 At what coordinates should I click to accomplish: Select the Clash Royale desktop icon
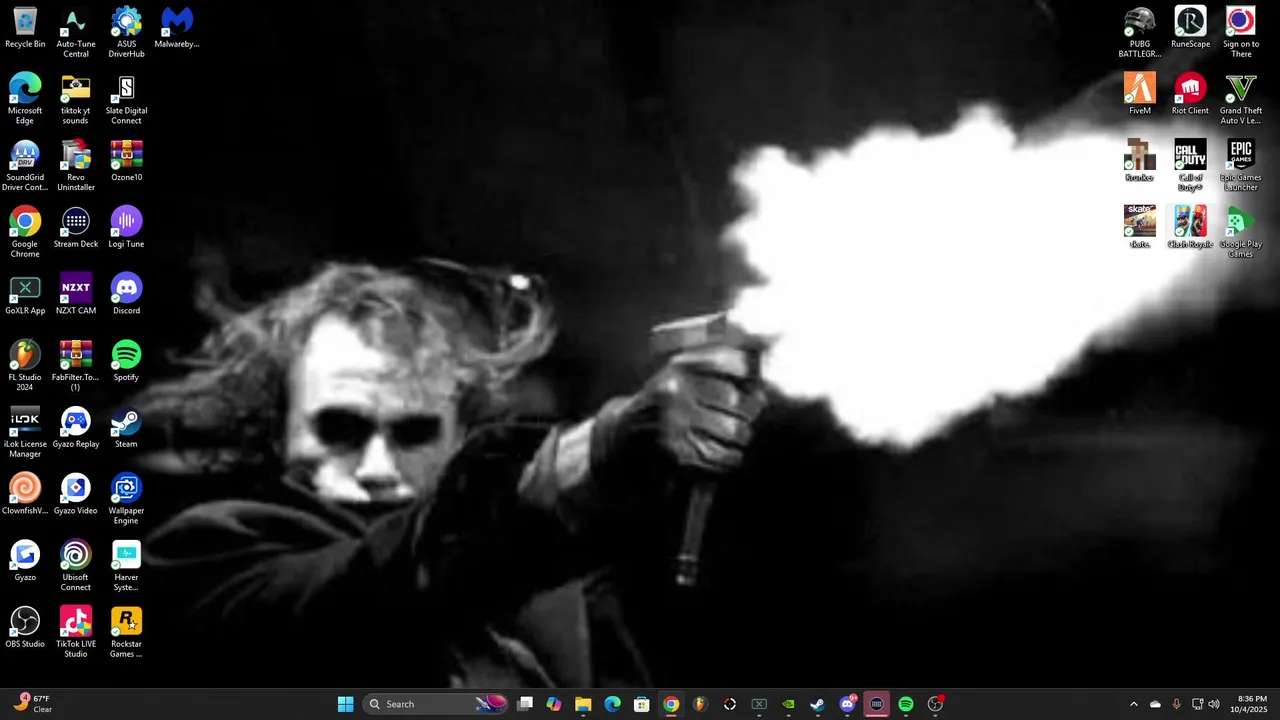point(1190,228)
